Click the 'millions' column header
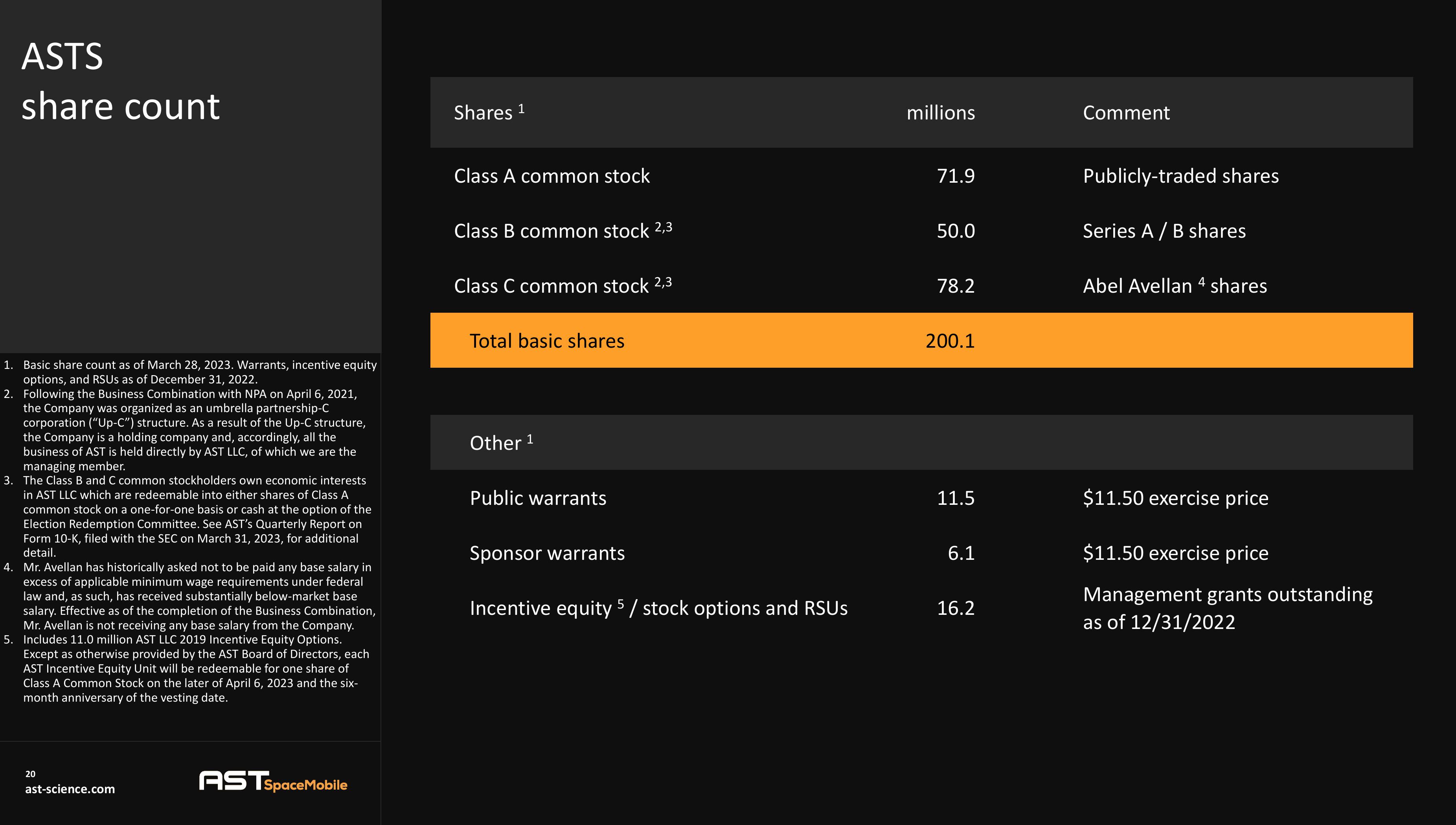The width and height of the screenshot is (1456, 825). click(941, 112)
